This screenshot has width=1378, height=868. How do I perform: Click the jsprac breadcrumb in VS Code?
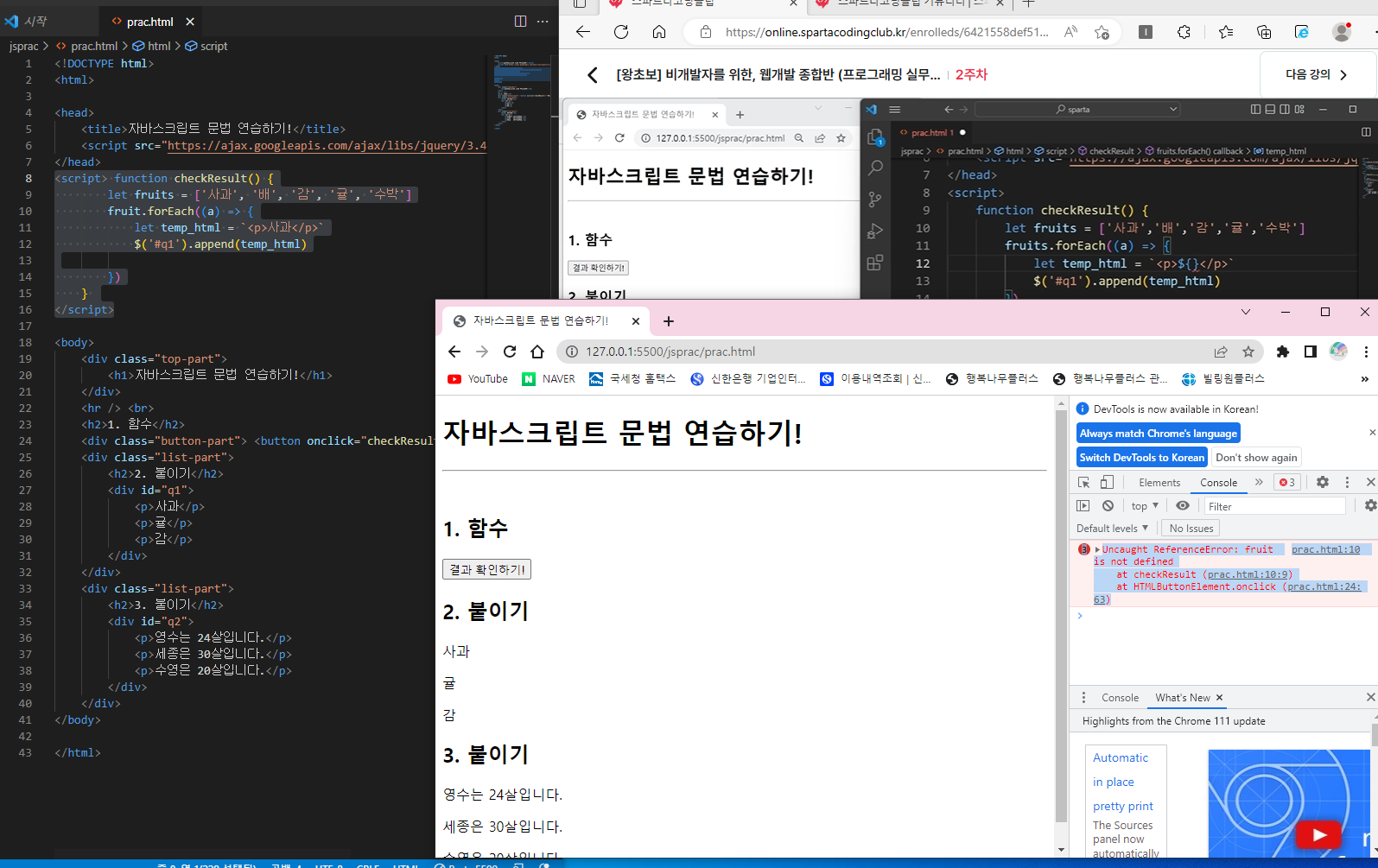click(24, 46)
